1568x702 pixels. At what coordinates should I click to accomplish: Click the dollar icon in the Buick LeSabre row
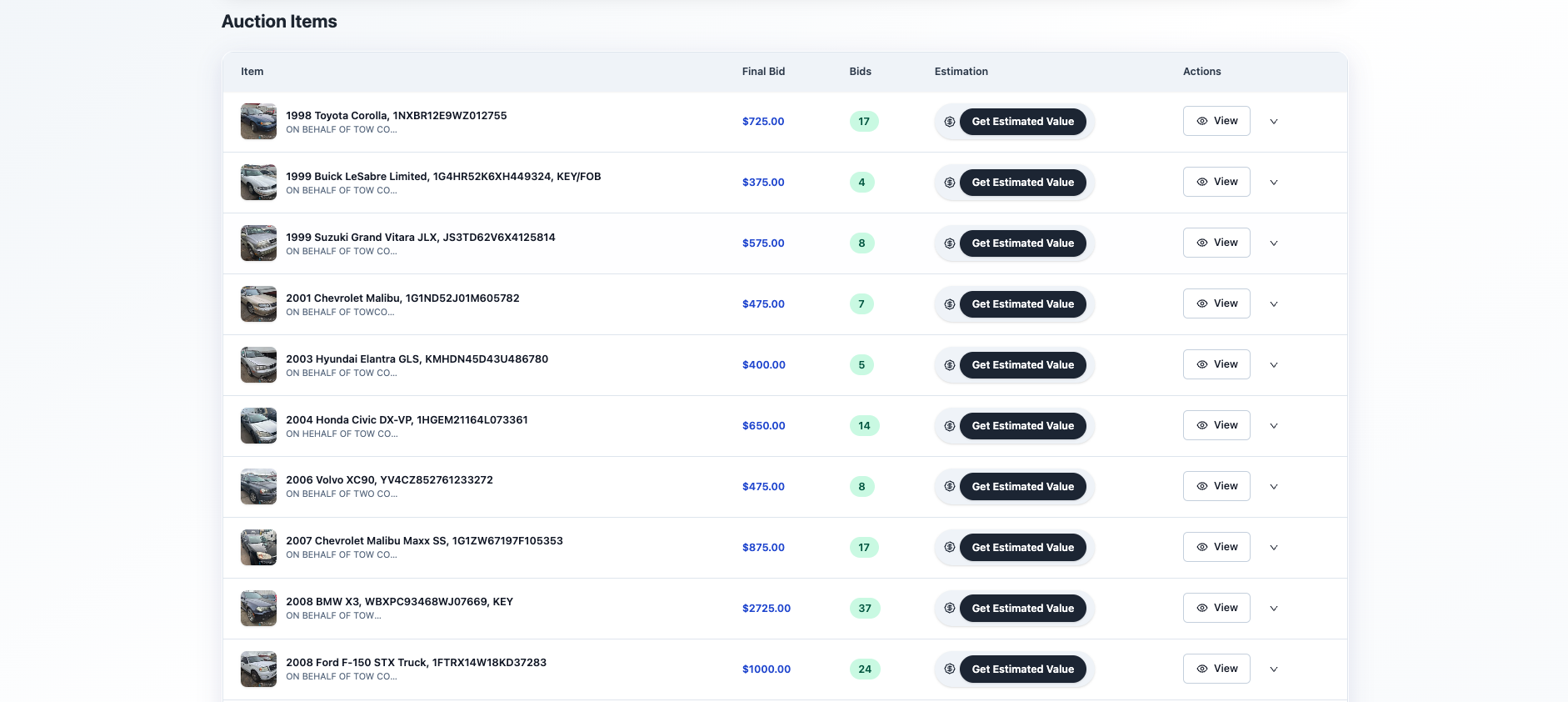point(949,183)
